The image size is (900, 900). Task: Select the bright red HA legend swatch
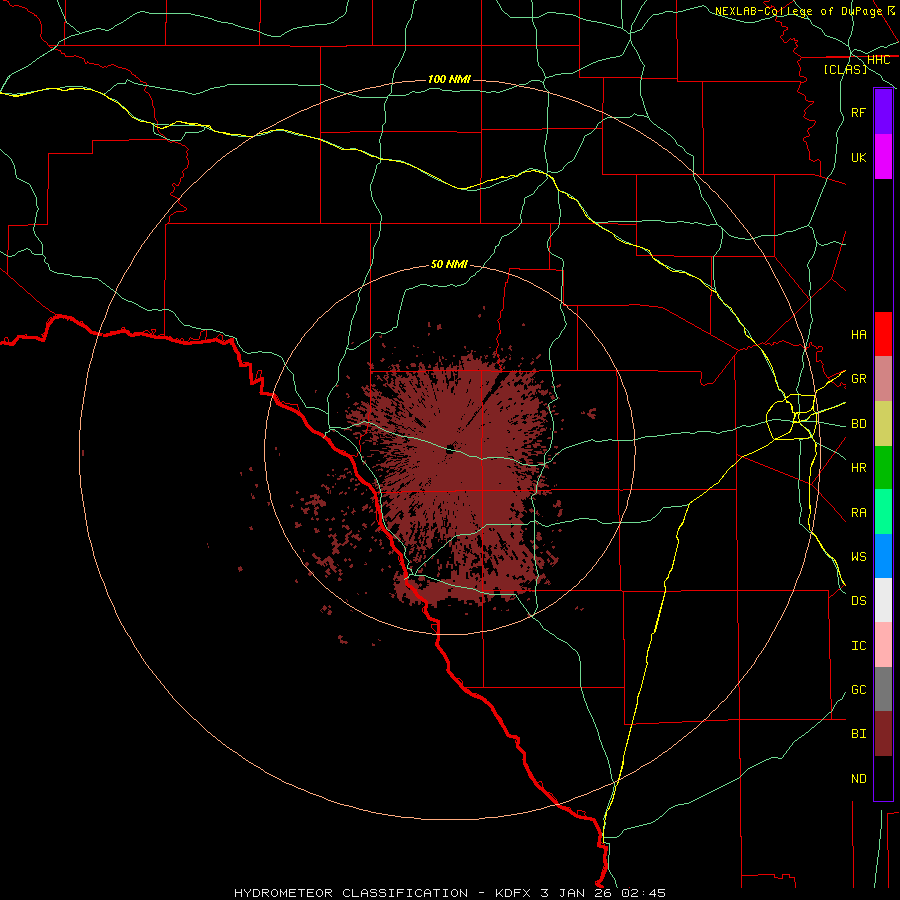883,334
